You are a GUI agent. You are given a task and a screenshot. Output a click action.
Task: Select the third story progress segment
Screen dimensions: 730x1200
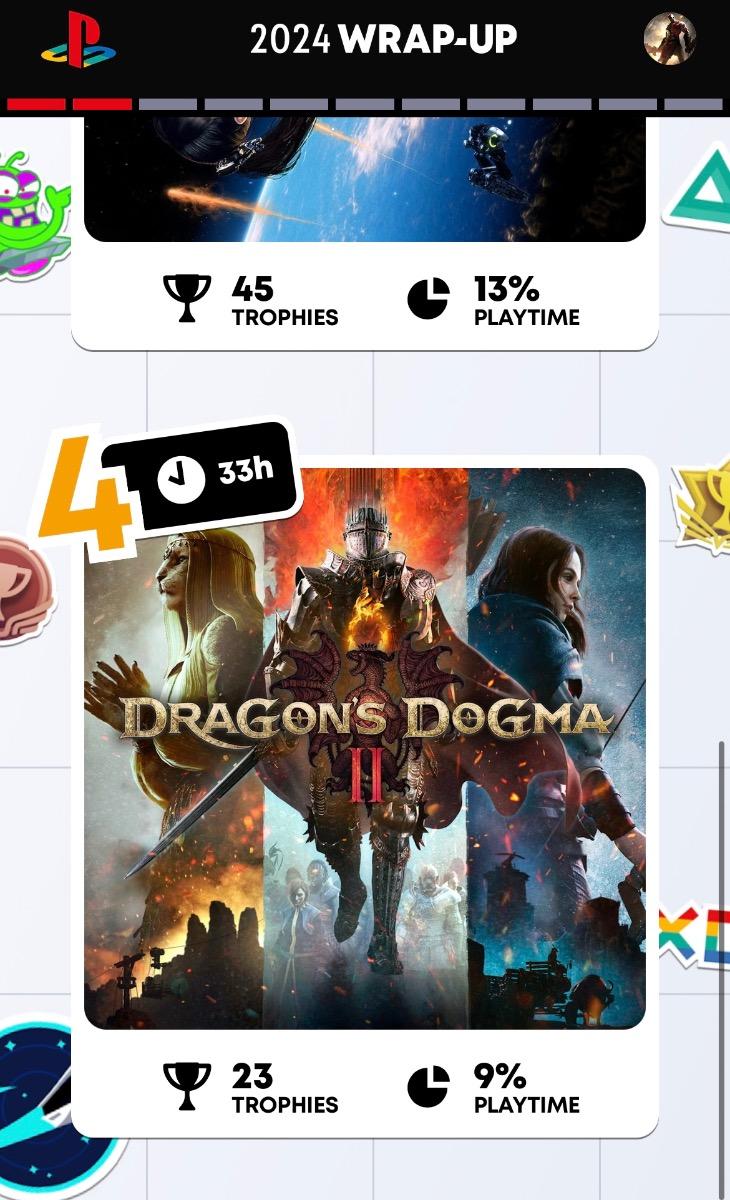[168, 104]
